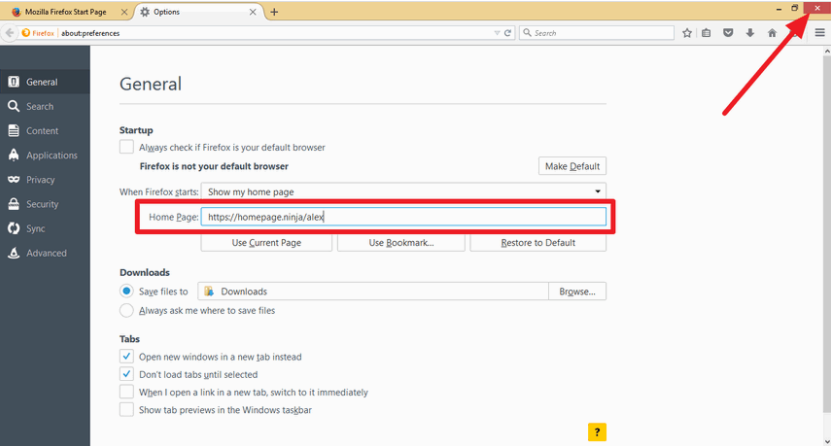Image resolution: width=831 pixels, height=446 pixels.
Task: Close the Mozilla Firefox Start Page tab
Action: click(x=124, y=12)
